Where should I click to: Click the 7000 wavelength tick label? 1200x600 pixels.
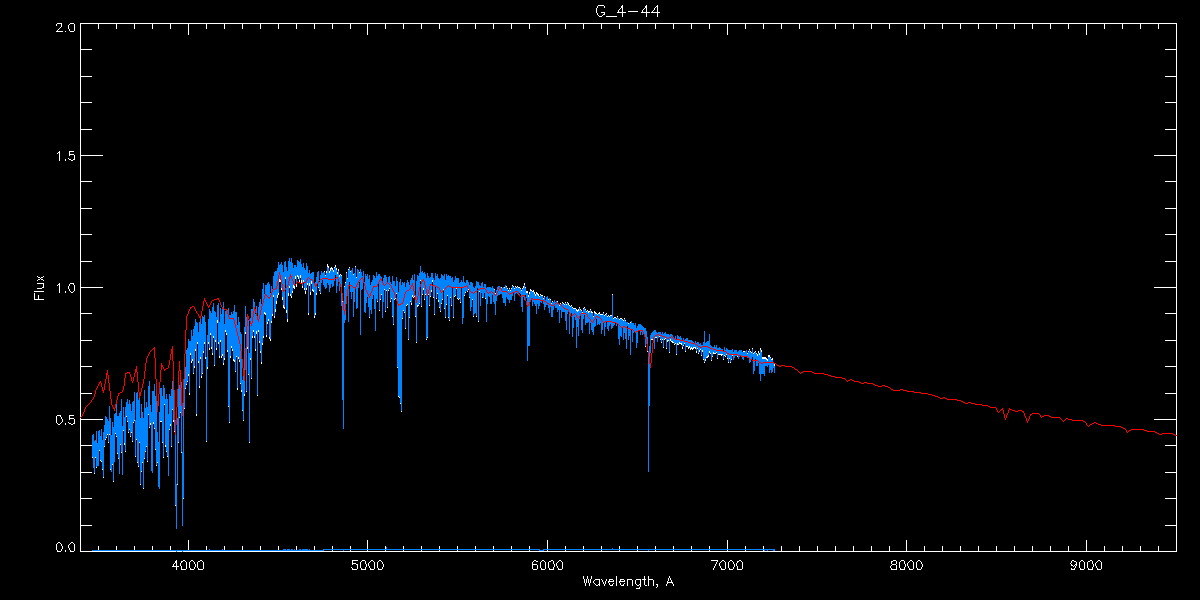coord(727,565)
